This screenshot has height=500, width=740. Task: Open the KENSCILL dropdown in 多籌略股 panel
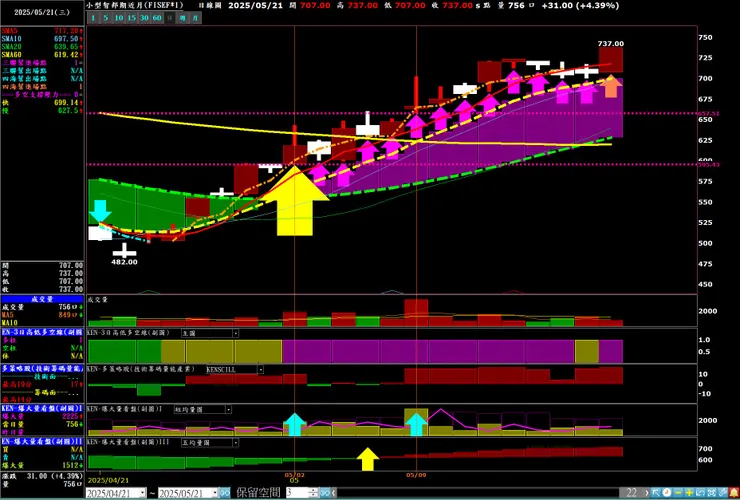[261, 369]
